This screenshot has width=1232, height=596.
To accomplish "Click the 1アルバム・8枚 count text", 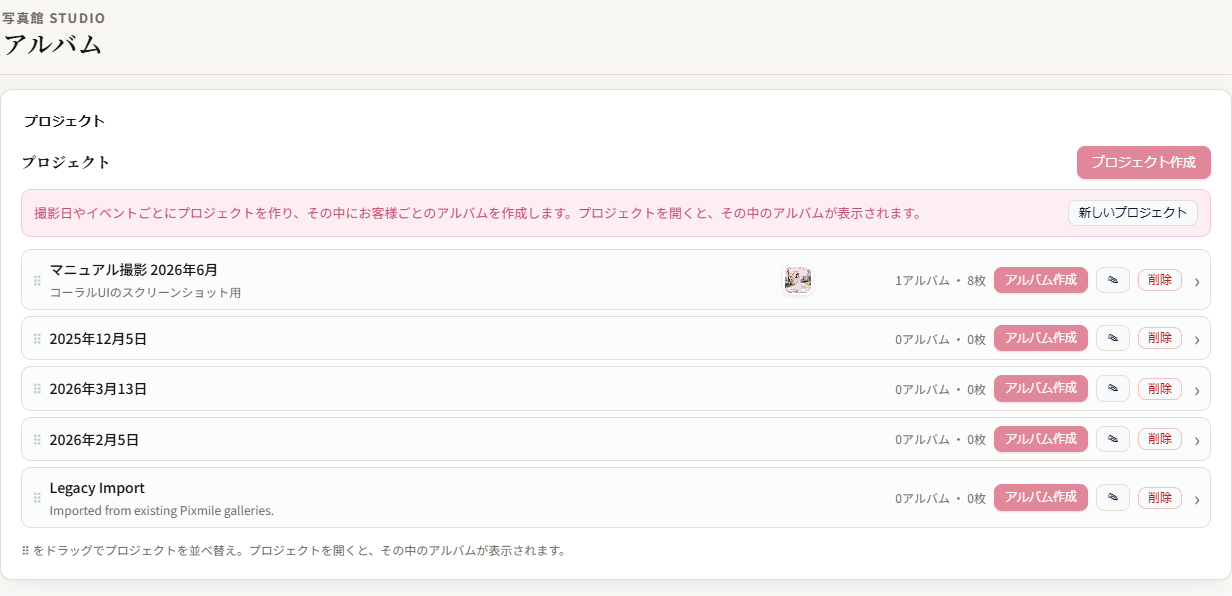I will point(940,281).
